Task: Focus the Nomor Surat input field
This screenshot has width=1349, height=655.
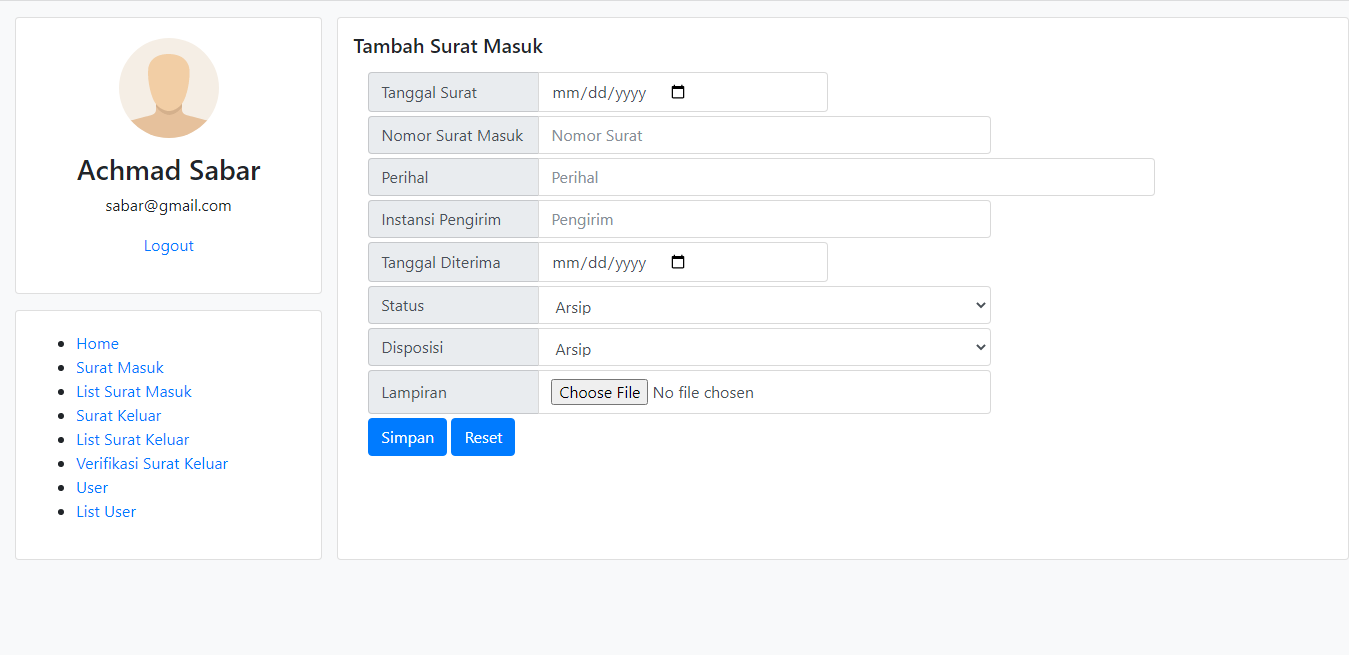Action: pyautogui.click(x=764, y=136)
